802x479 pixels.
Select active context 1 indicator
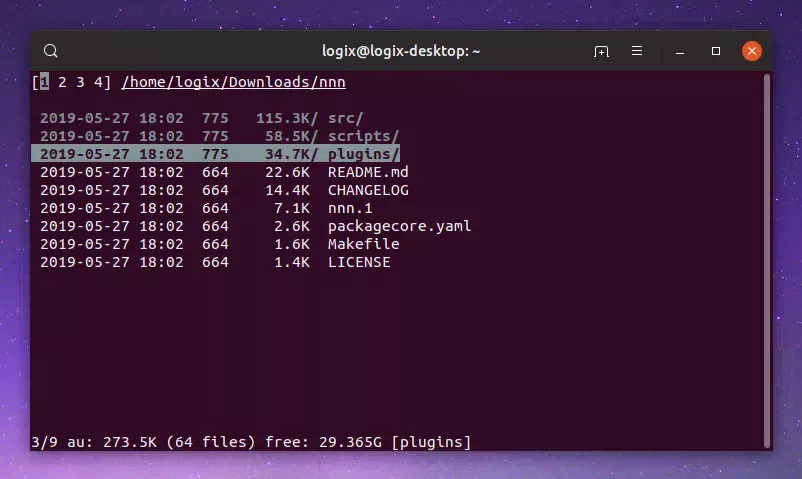pyautogui.click(x=45, y=82)
